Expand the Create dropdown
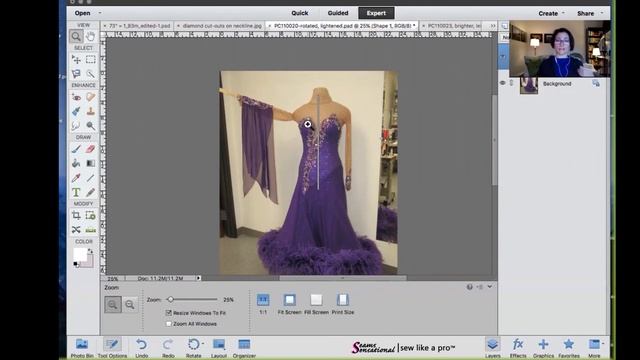Image resolution: width=640 pixels, height=360 pixels. [x=563, y=13]
